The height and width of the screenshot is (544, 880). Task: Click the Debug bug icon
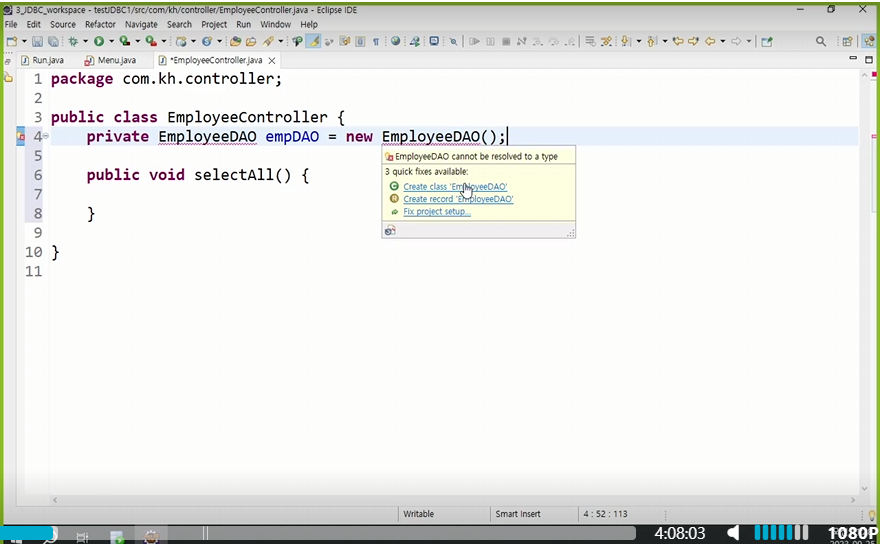tap(73, 41)
